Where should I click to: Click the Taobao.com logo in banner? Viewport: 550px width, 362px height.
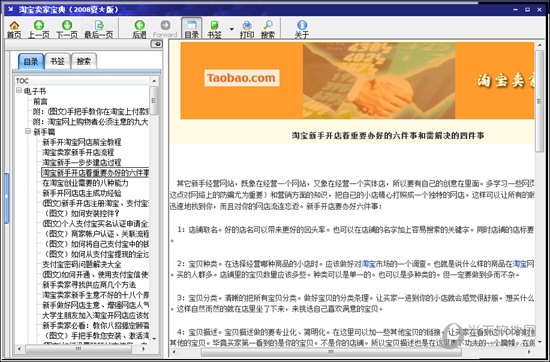coord(242,78)
